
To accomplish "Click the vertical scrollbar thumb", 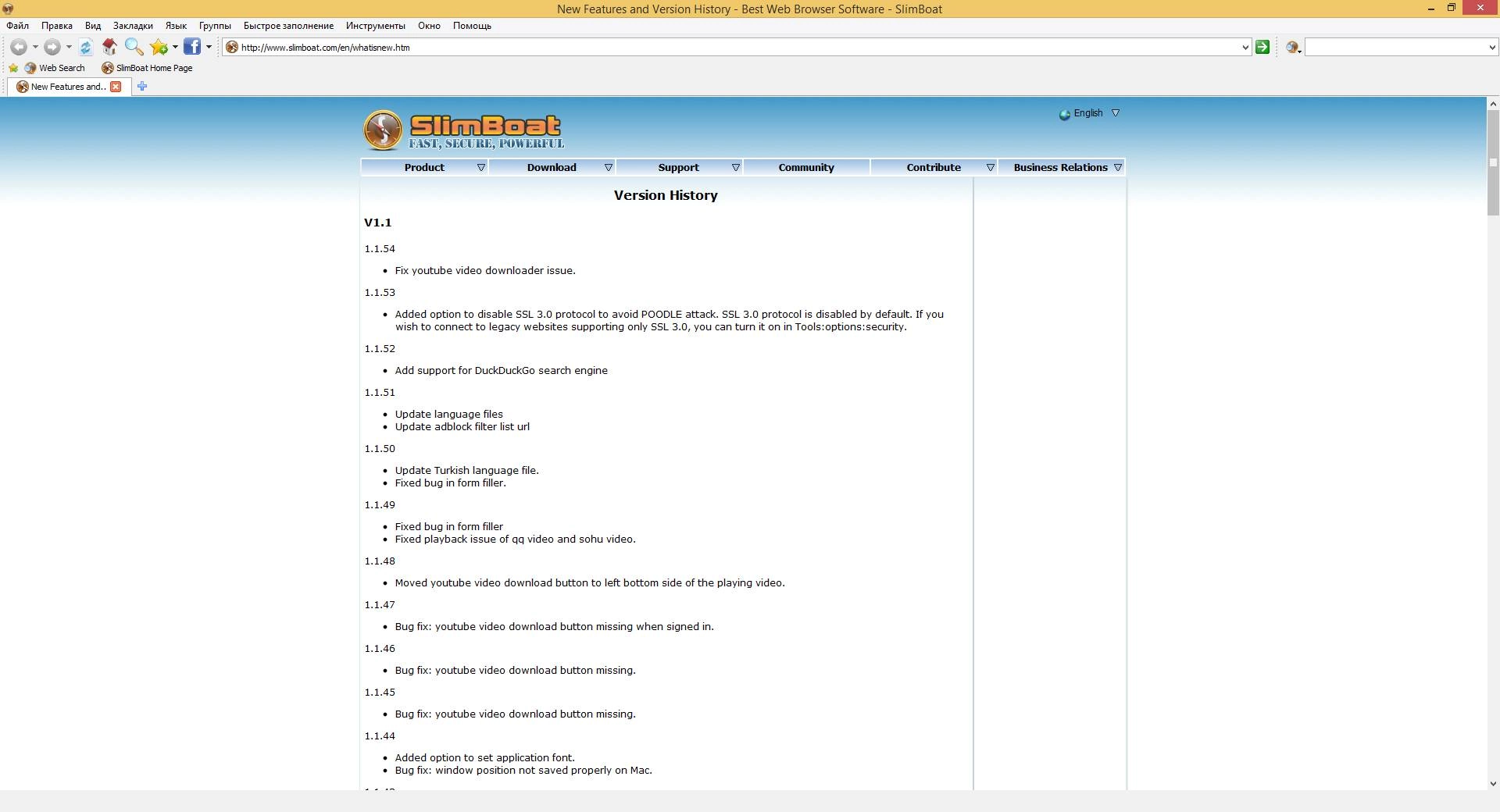I will [x=1493, y=162].
